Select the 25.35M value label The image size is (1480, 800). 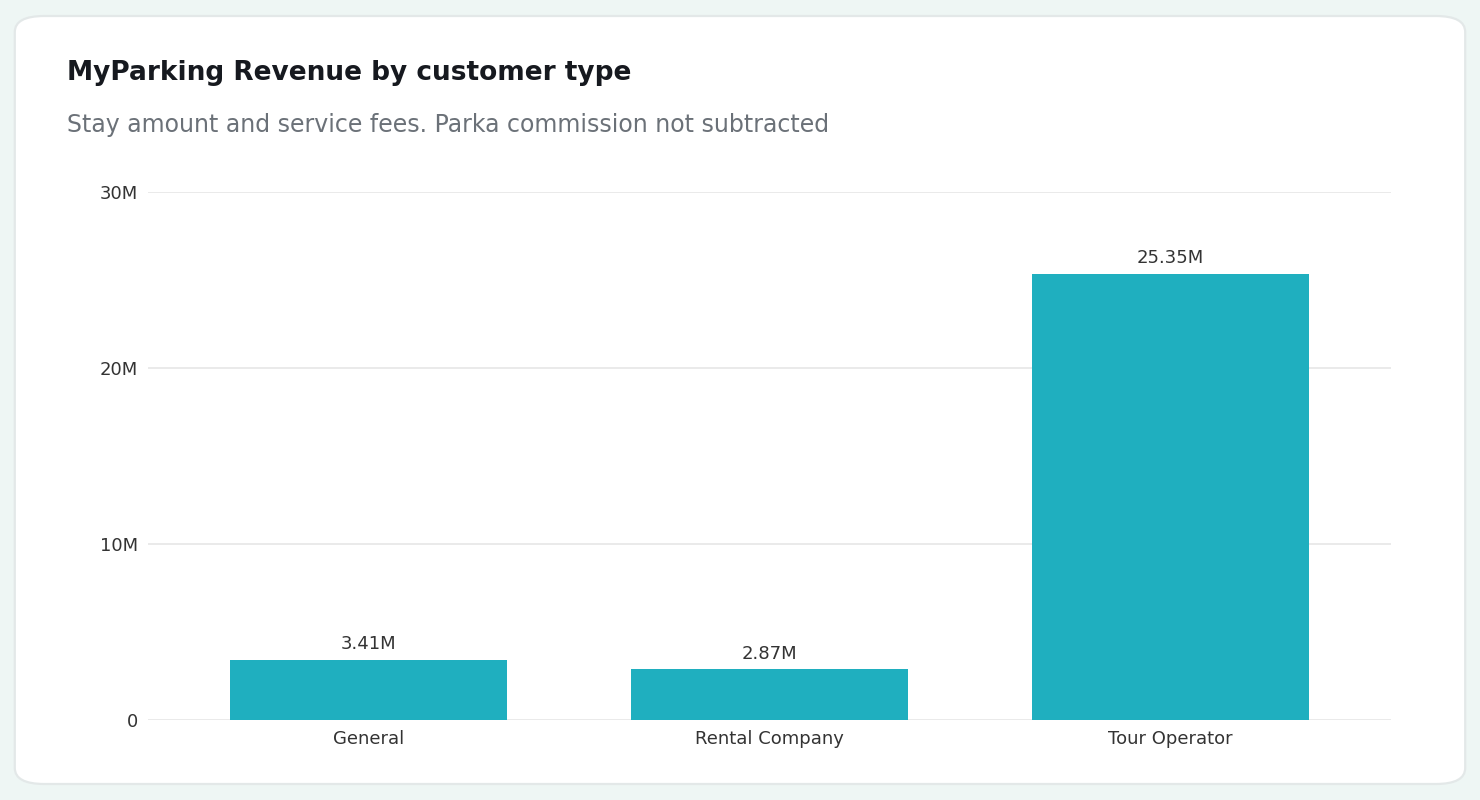[1170, 258]
